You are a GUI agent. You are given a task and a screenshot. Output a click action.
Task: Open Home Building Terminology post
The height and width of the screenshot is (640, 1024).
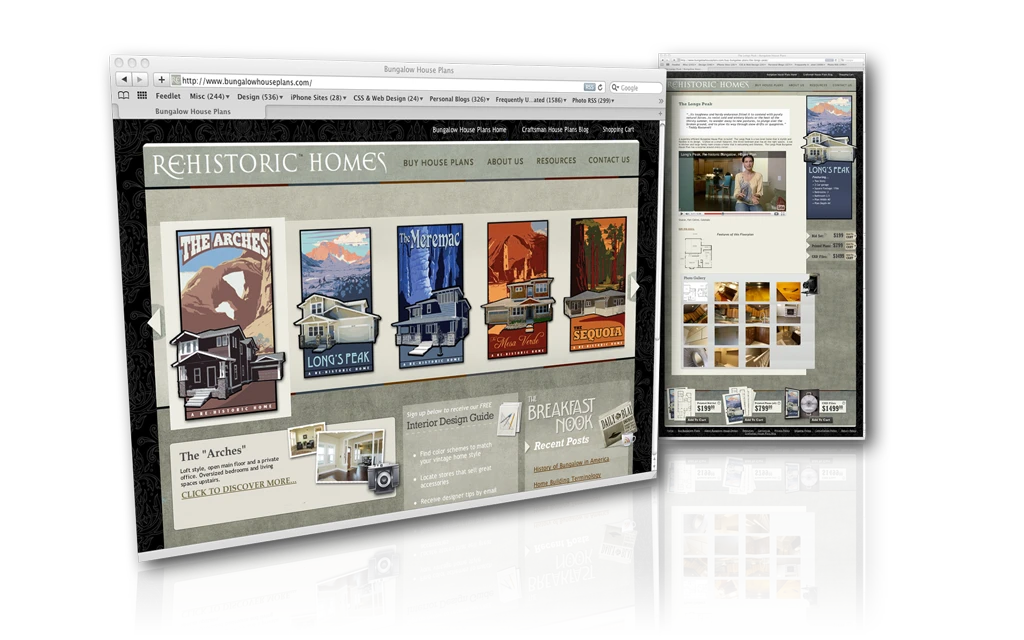(x=567, y=480)
